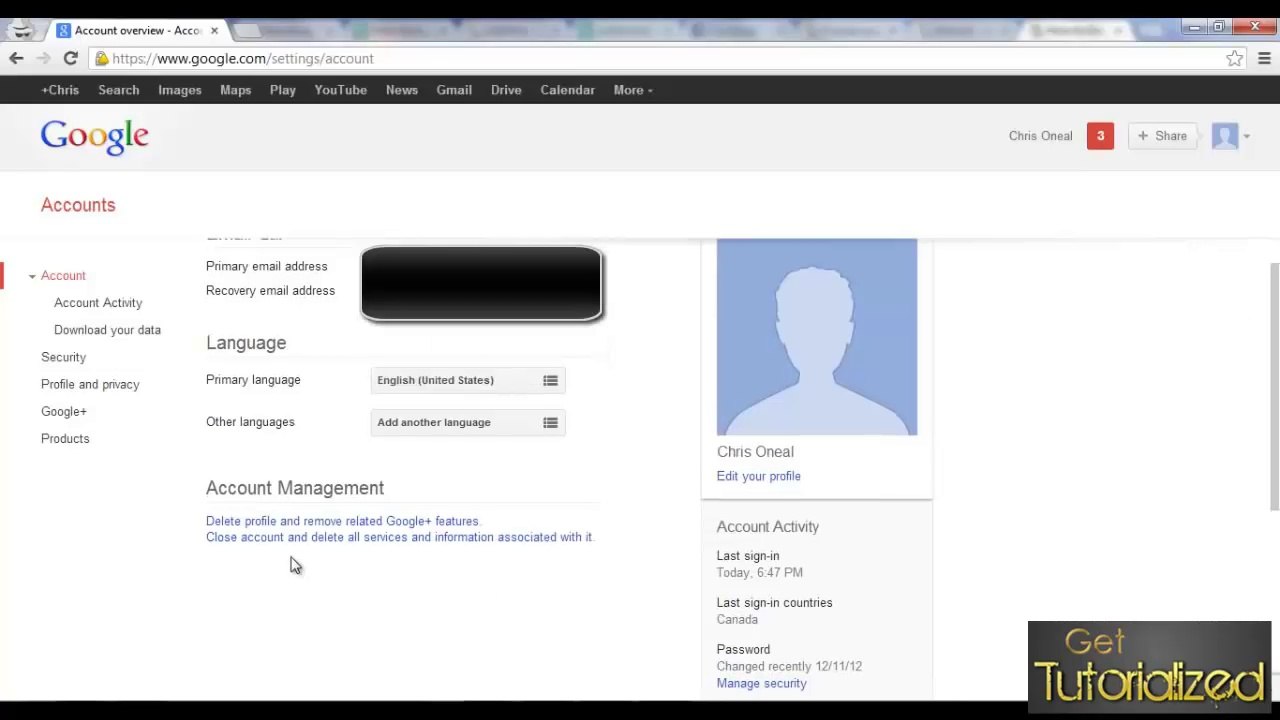Open the Add another language dropdown

click(468, 422)
